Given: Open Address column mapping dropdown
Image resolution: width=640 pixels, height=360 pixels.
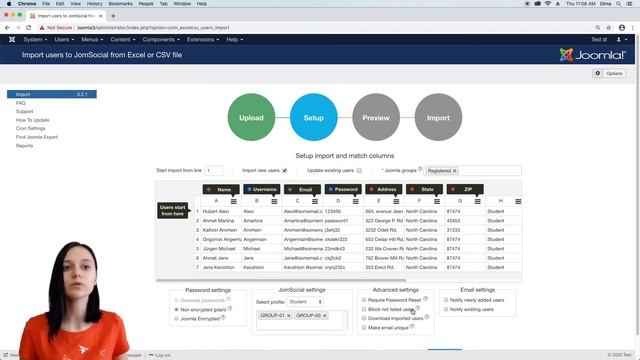Looking at the screenshot, I should click(383, 189).
